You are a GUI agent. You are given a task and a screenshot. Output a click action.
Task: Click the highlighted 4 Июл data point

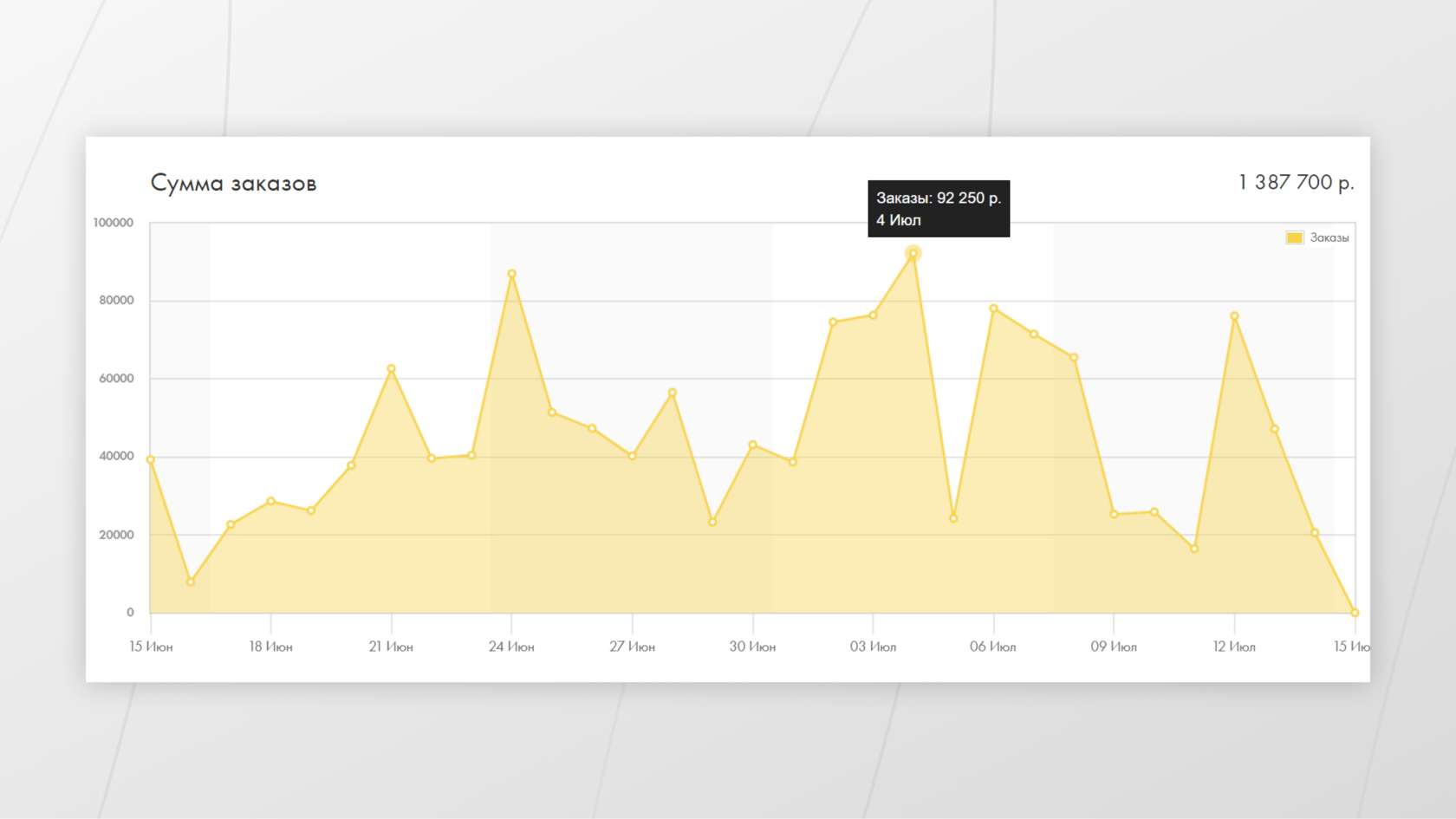tap(913, 253)
